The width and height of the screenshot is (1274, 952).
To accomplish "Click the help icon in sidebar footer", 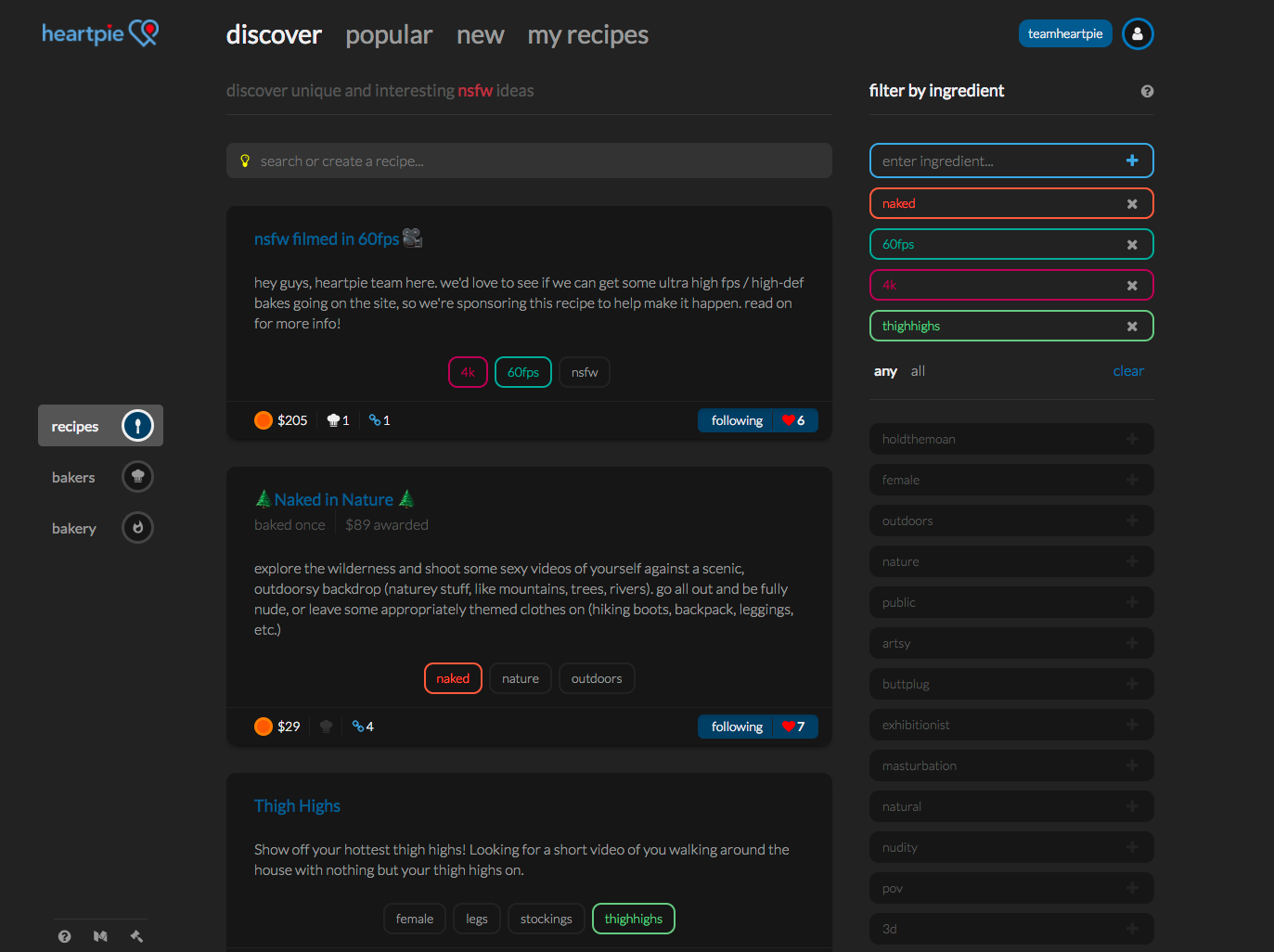I will pyautogui.click(x=64, y=936).
